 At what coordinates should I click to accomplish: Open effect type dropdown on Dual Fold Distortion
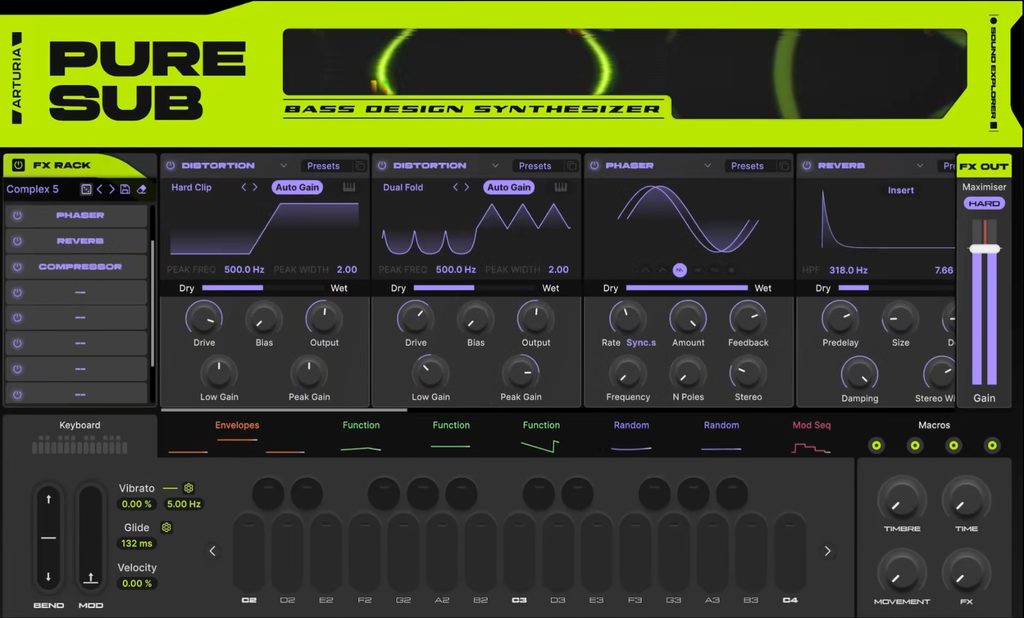495,166
